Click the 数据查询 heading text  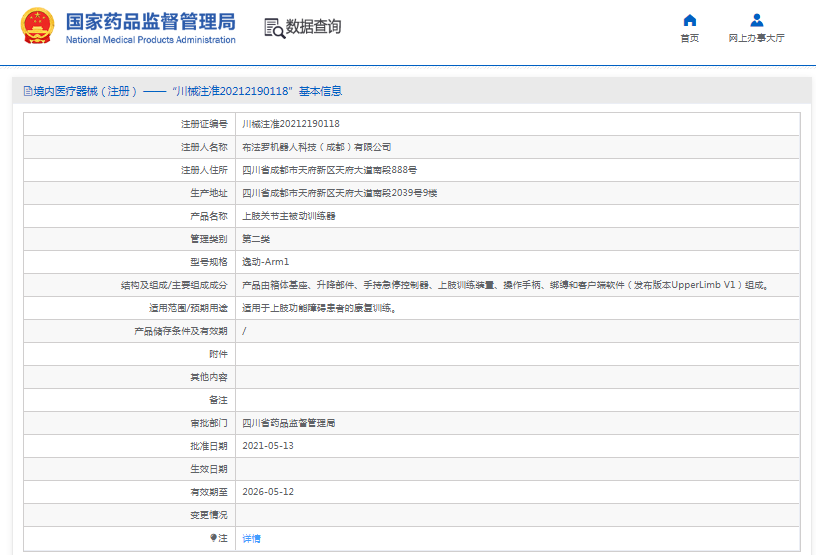coord(313,27)
